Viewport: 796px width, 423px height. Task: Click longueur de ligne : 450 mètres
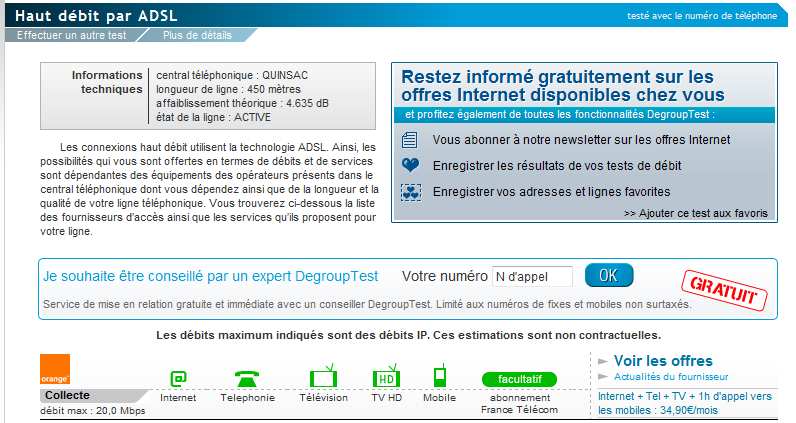point(228,89)
